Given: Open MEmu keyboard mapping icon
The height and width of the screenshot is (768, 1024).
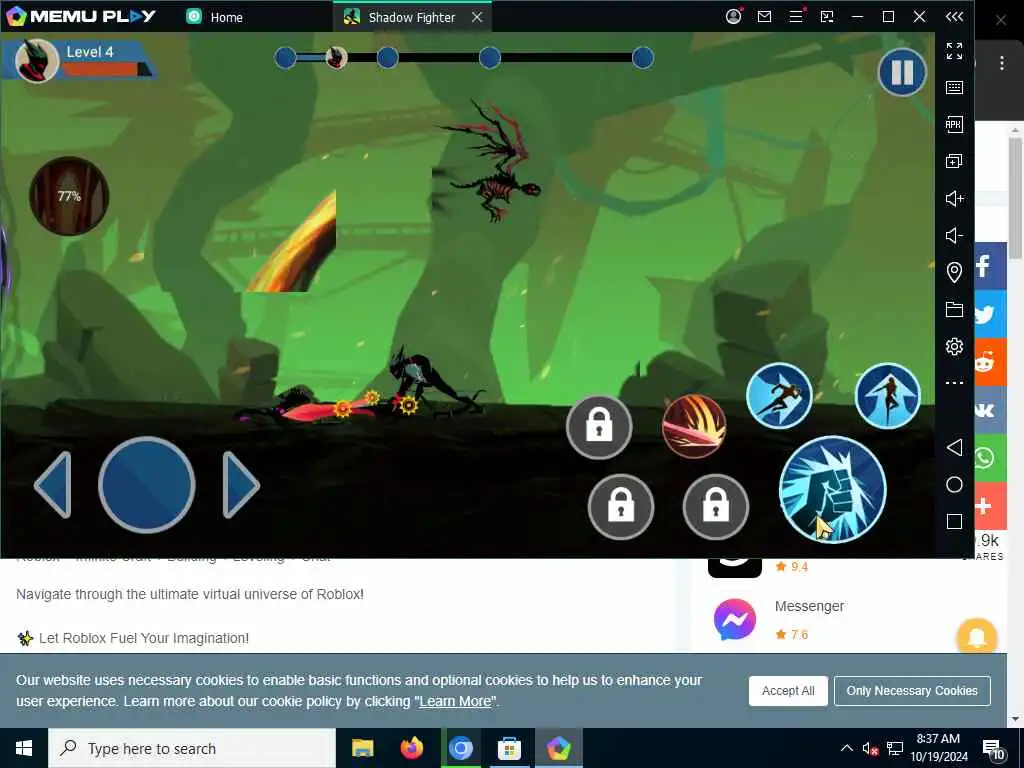Looking at the screenshot, I should click(x=954, y=88).
